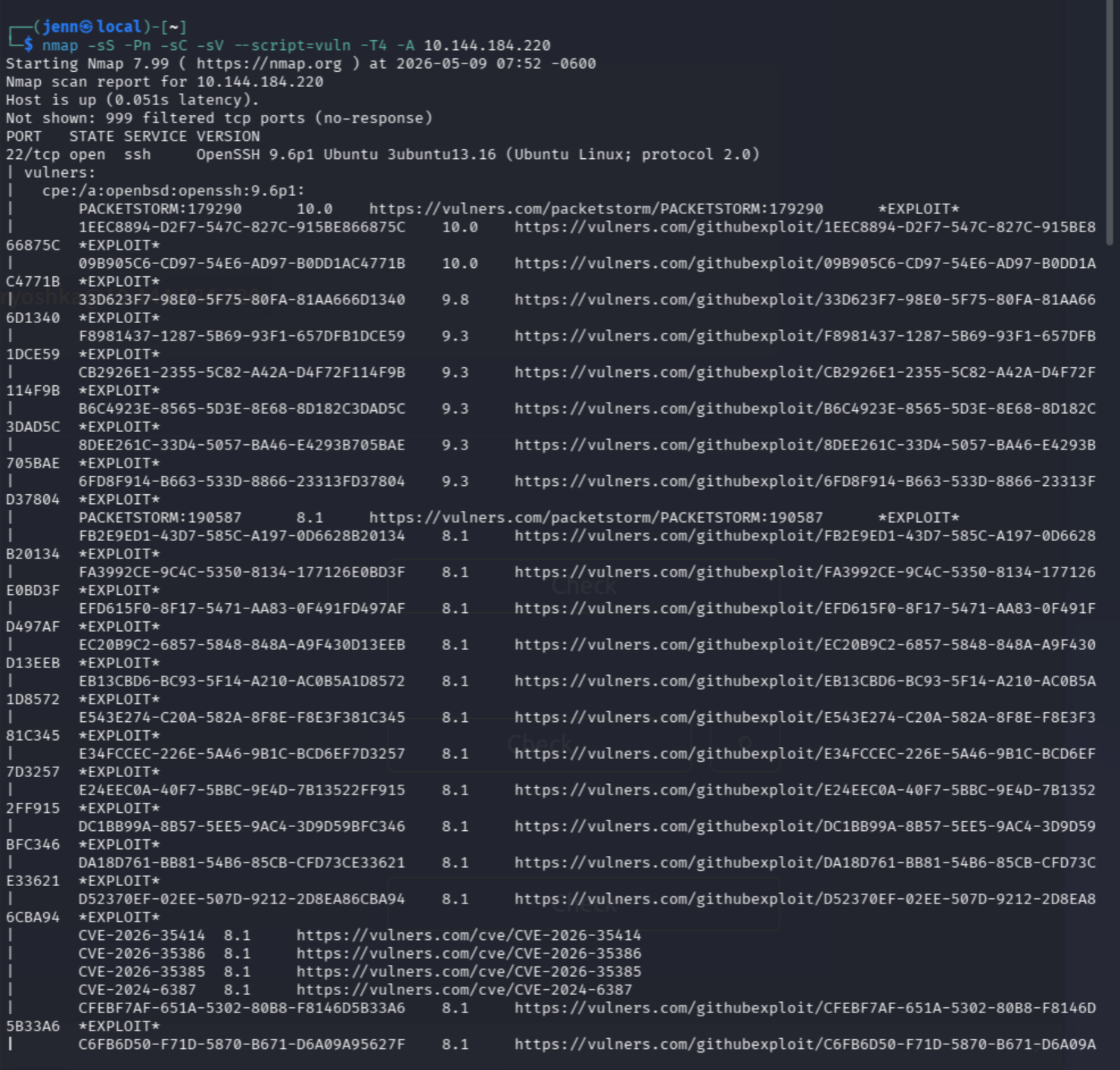Click the *EXPLOIT* tag on the PACKETSTORM:179290 row
This screenshot has width=1120, height=1070.
pos(919,209)
